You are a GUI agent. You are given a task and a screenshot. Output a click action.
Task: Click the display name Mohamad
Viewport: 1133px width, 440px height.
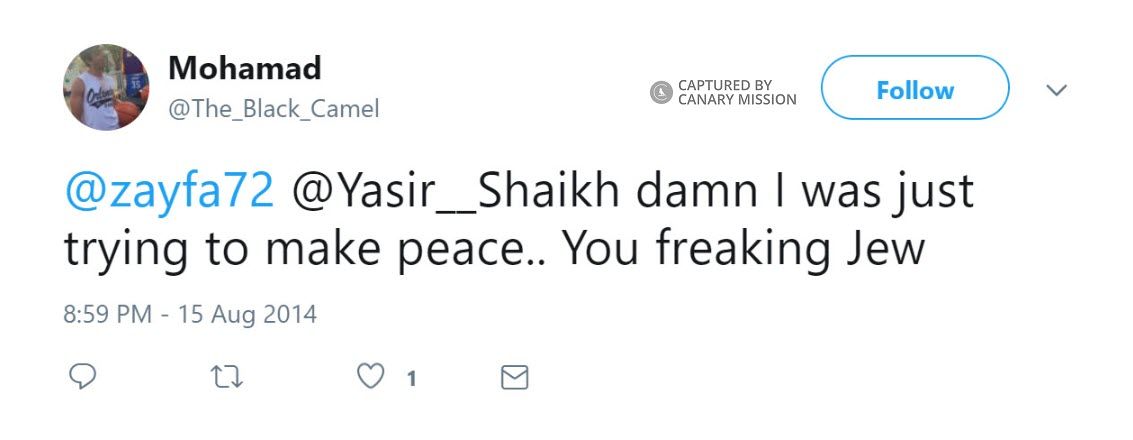244,68
